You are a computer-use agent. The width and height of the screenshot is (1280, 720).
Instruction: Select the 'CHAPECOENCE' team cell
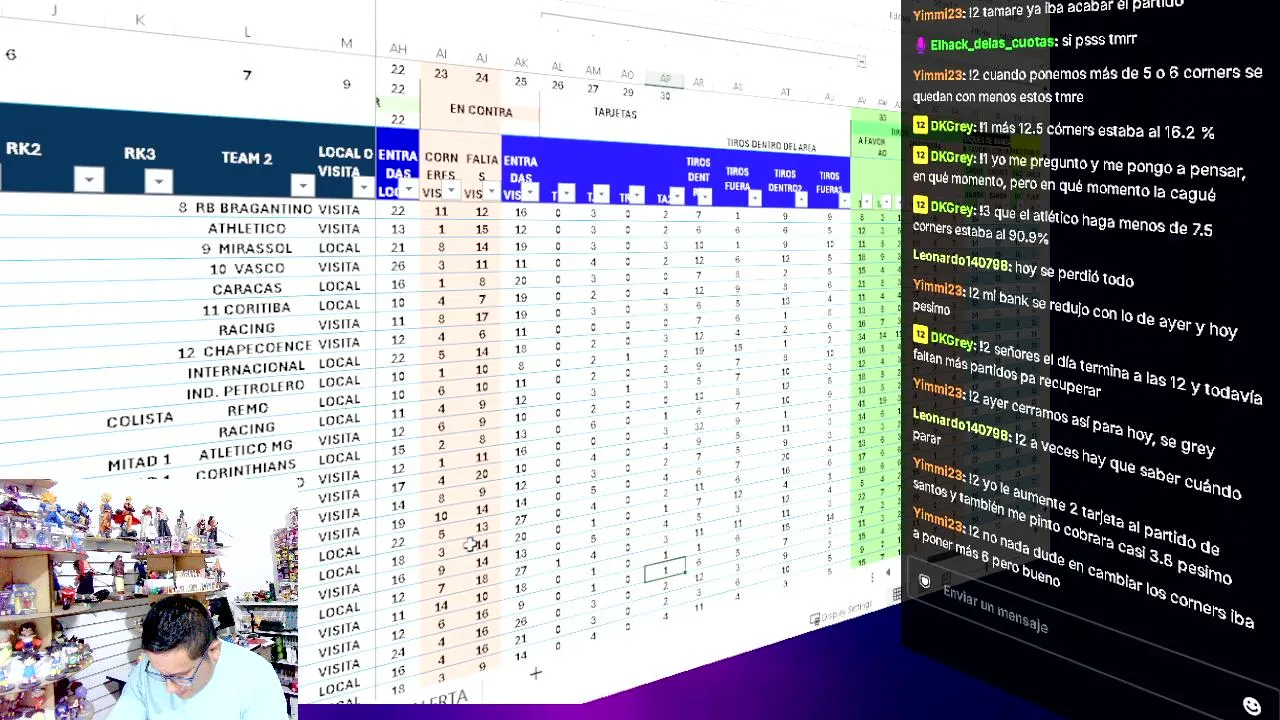(x=259, y=350)
